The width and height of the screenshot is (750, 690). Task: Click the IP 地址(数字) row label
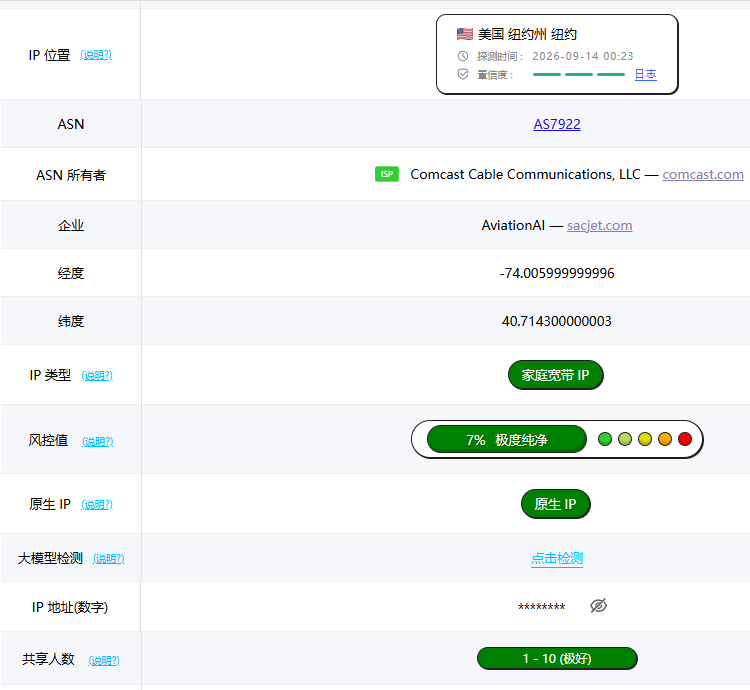coord(70,607)
